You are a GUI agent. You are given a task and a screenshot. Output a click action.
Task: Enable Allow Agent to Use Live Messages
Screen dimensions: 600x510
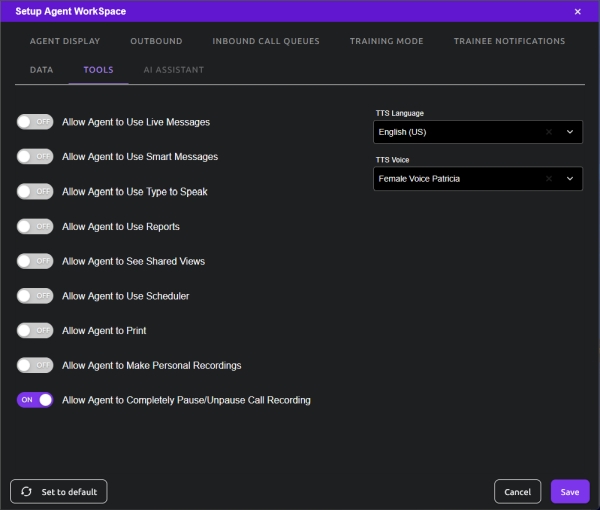[x=35, y=122]
